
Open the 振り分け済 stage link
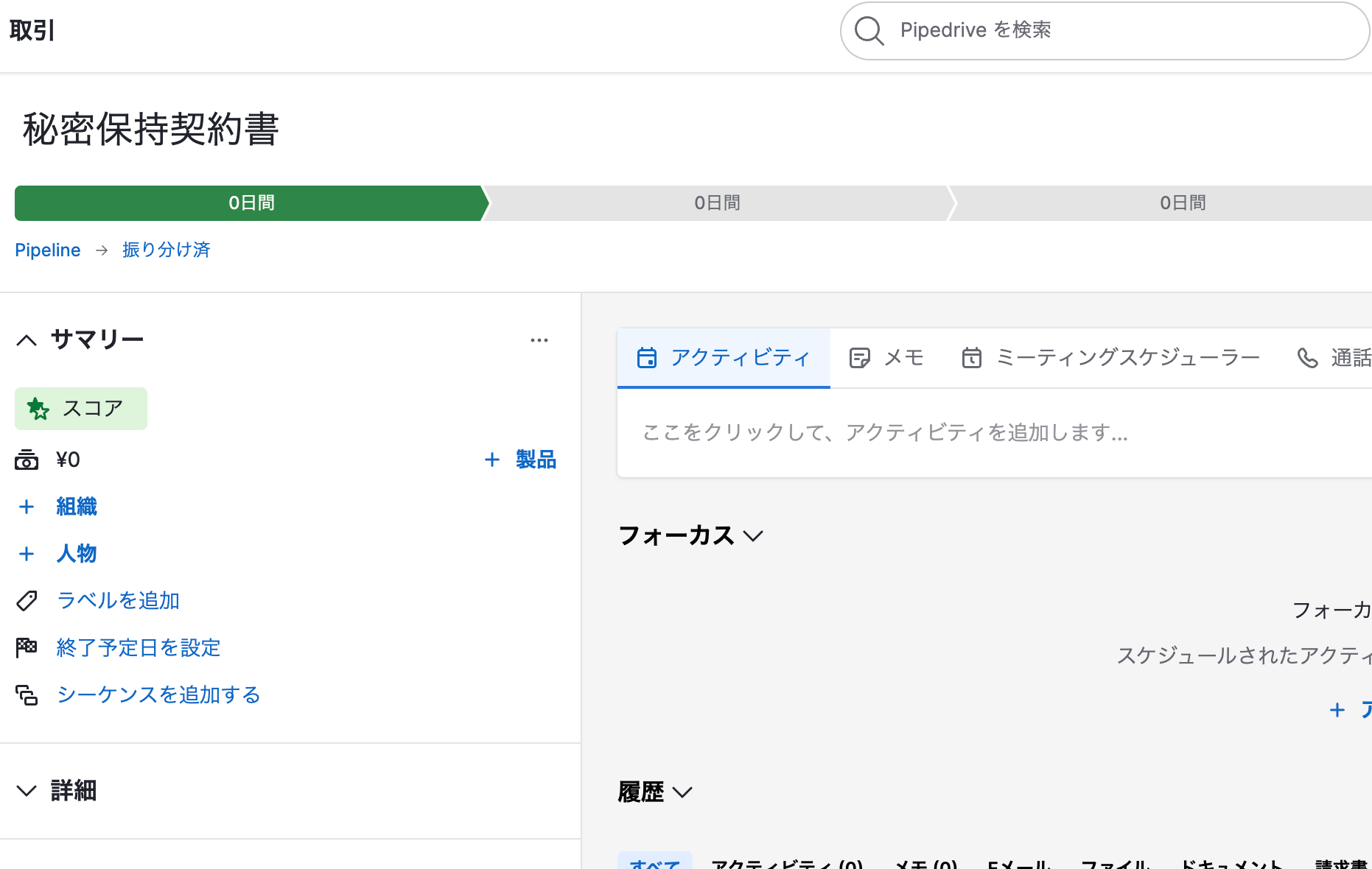tap(166, 250)
